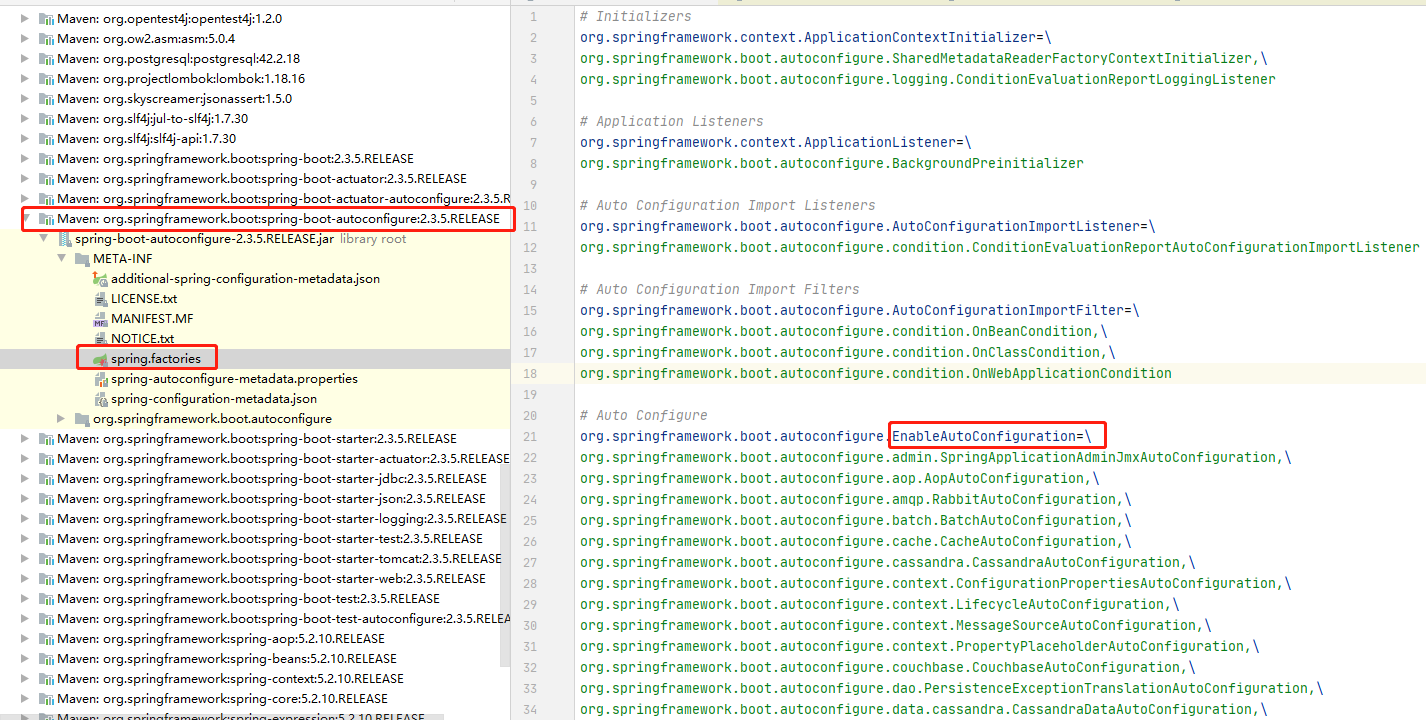1426x720 pixels.
Task: Click line number 9 in the gutter
Action: 534,184
